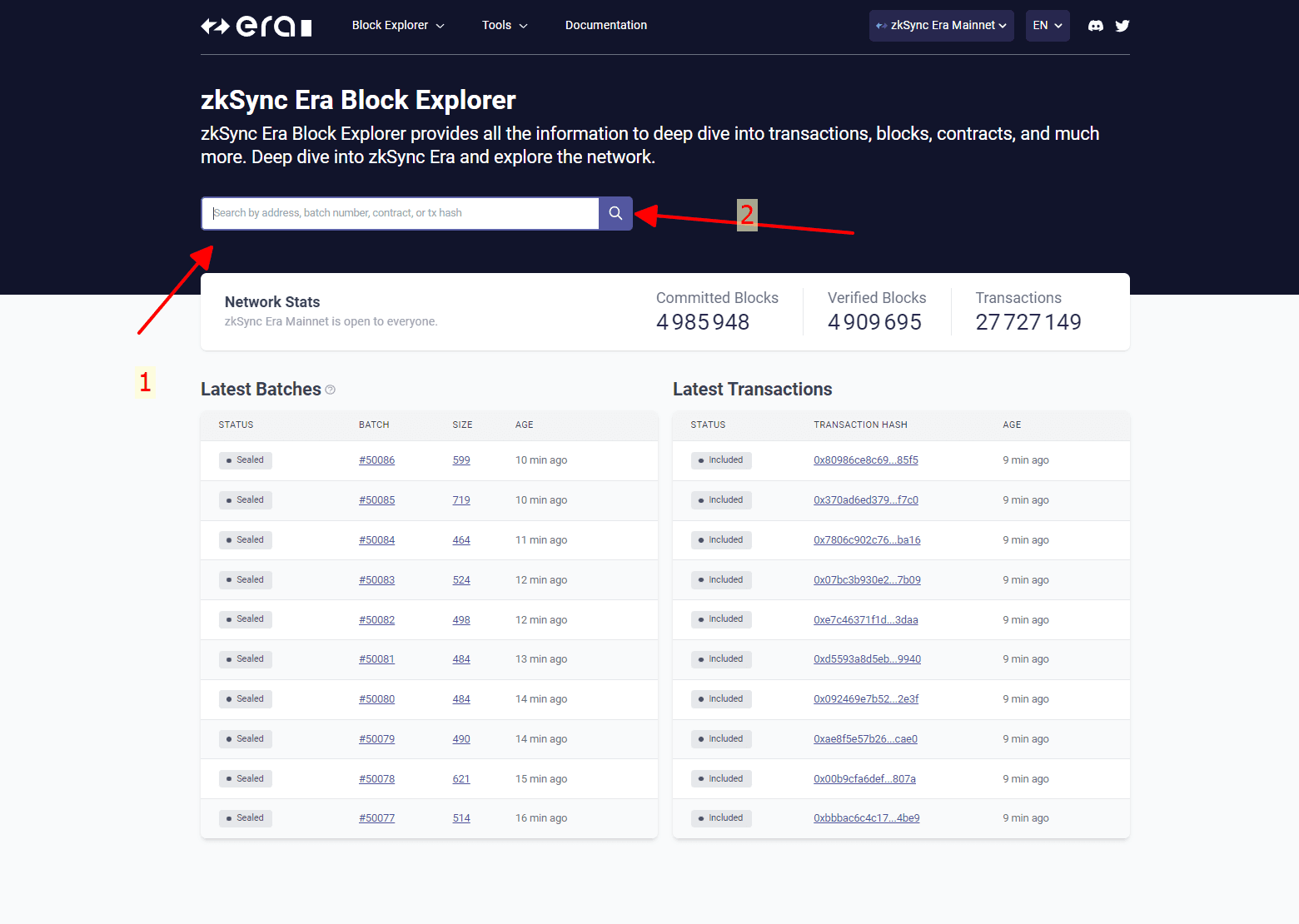This screenshot has width=1299, height=924.
Task: Open the EN language dropdown
Action: (1048, 26)
